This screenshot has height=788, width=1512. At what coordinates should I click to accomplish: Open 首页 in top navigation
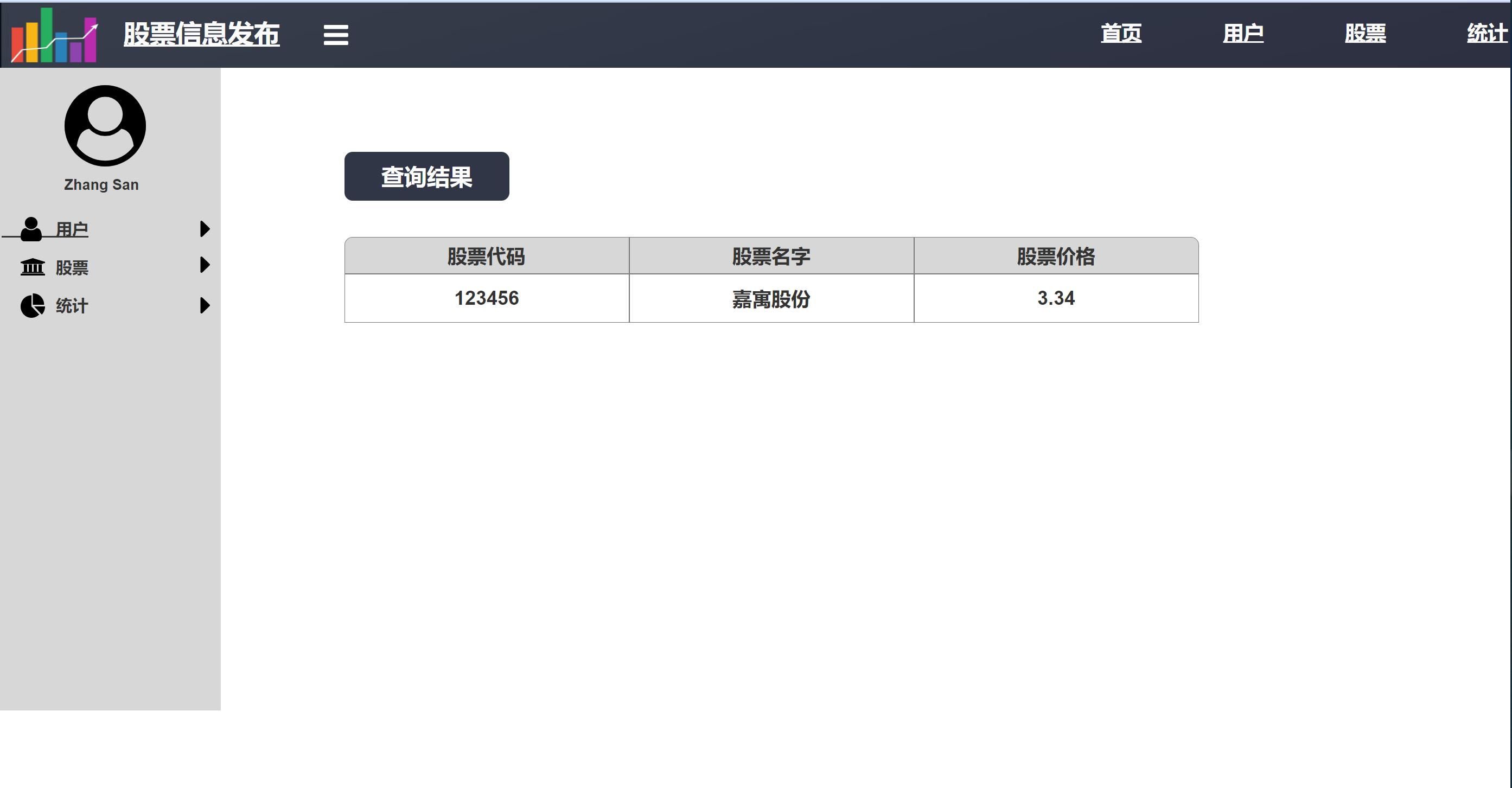click(1120, 34)
